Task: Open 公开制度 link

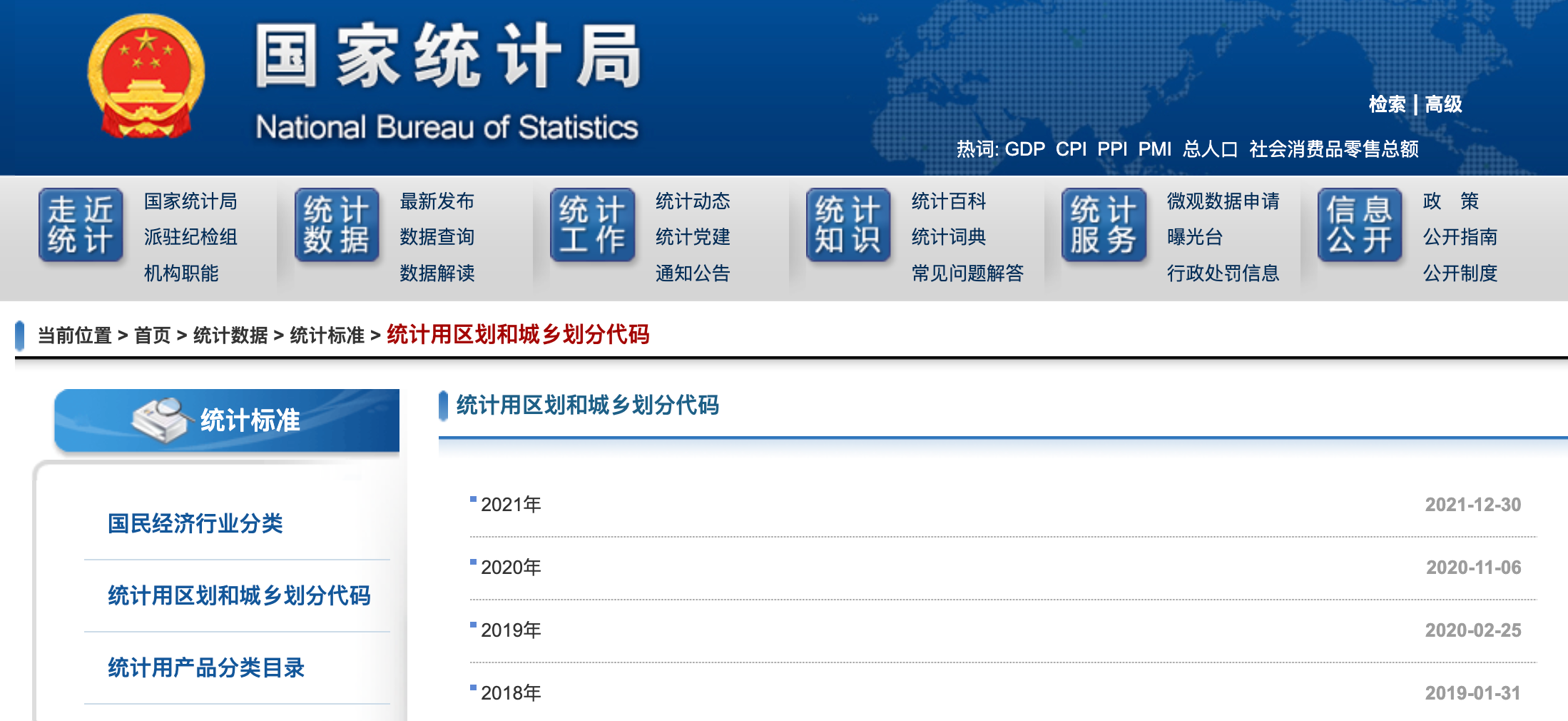Action: click(1460, 273)
